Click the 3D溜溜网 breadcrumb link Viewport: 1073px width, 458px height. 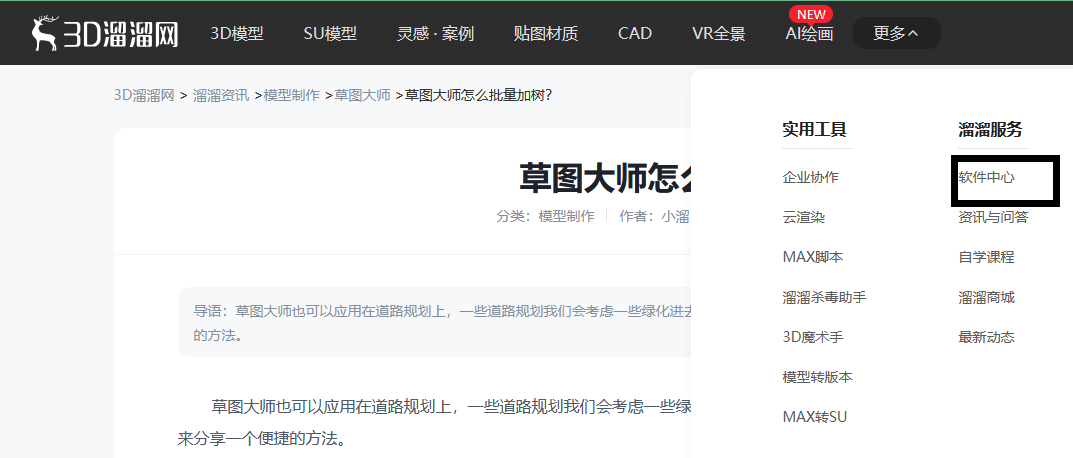point(144,95)
